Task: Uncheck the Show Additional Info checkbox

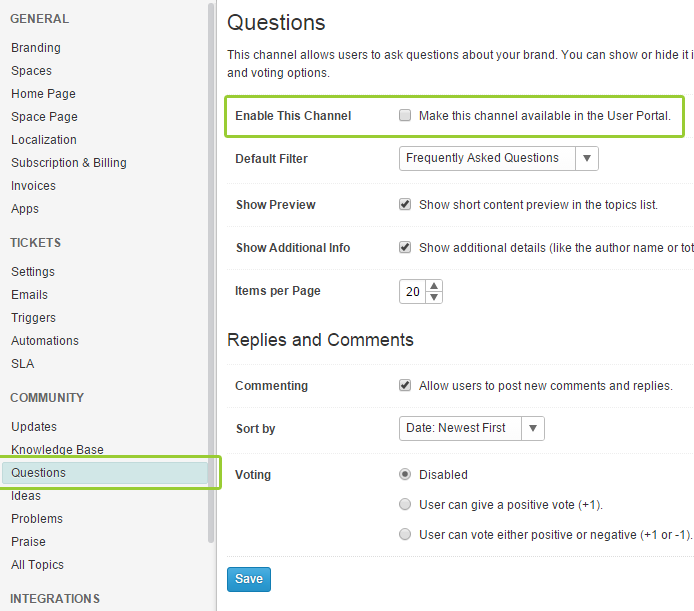Action: point(405,247)
